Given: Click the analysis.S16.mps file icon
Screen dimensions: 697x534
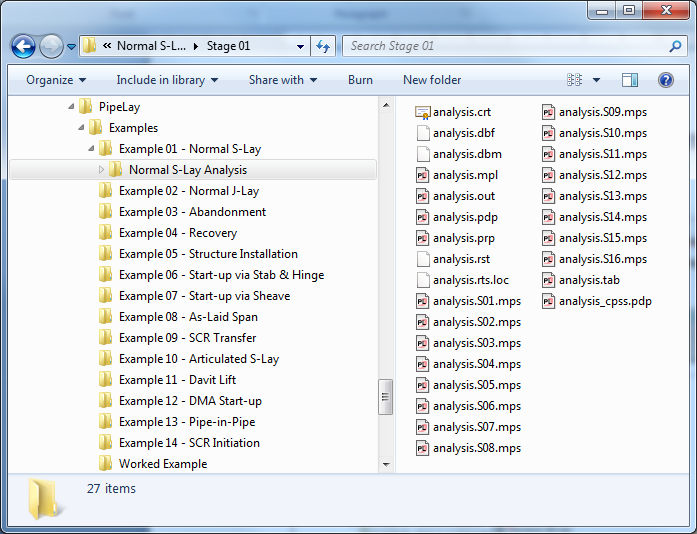Looking at the screenshot, I should 548,259.
